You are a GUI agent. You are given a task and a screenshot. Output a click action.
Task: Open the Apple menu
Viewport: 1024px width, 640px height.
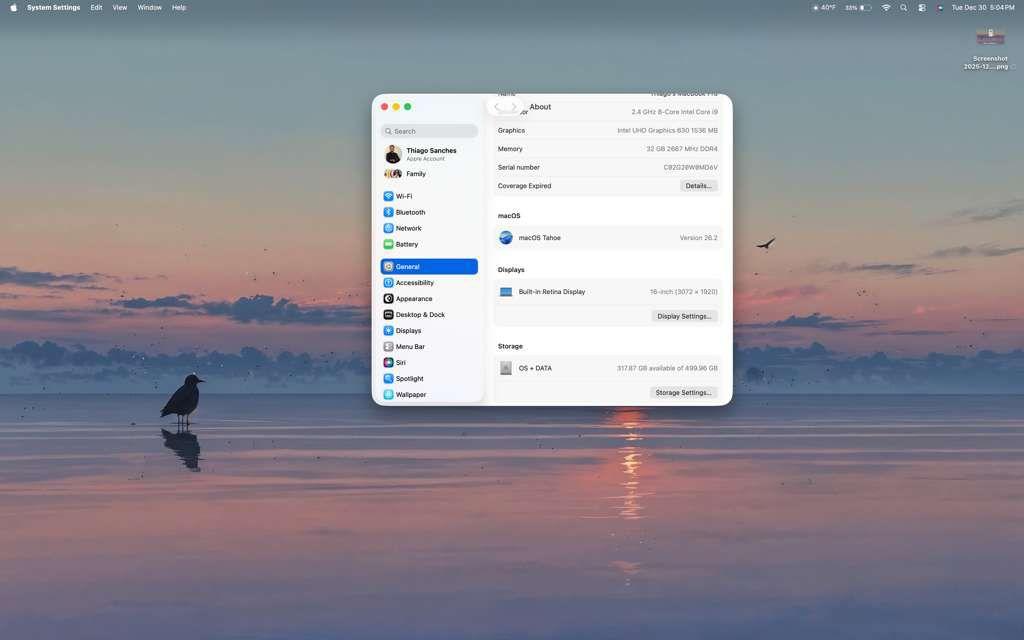(x=13, y=7)
